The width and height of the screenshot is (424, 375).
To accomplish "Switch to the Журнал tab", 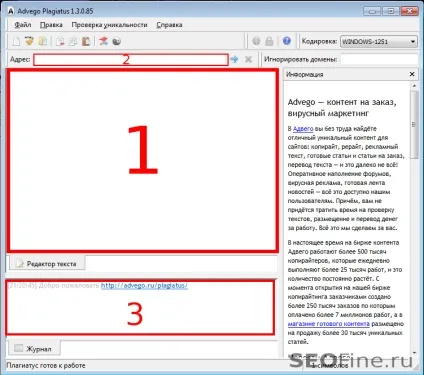I will coord(34,349).
